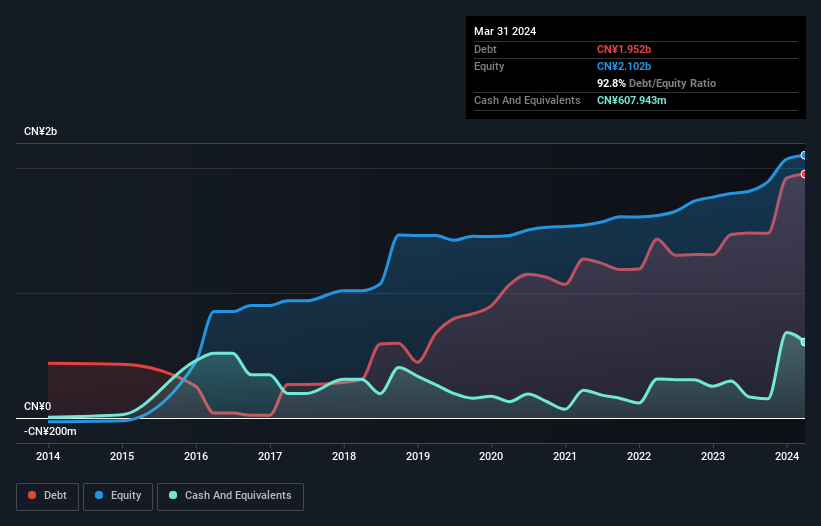Click the 2022 x-axis label
Image resolution: width=821 pixels, height=526 pixels.
(639, 456)
